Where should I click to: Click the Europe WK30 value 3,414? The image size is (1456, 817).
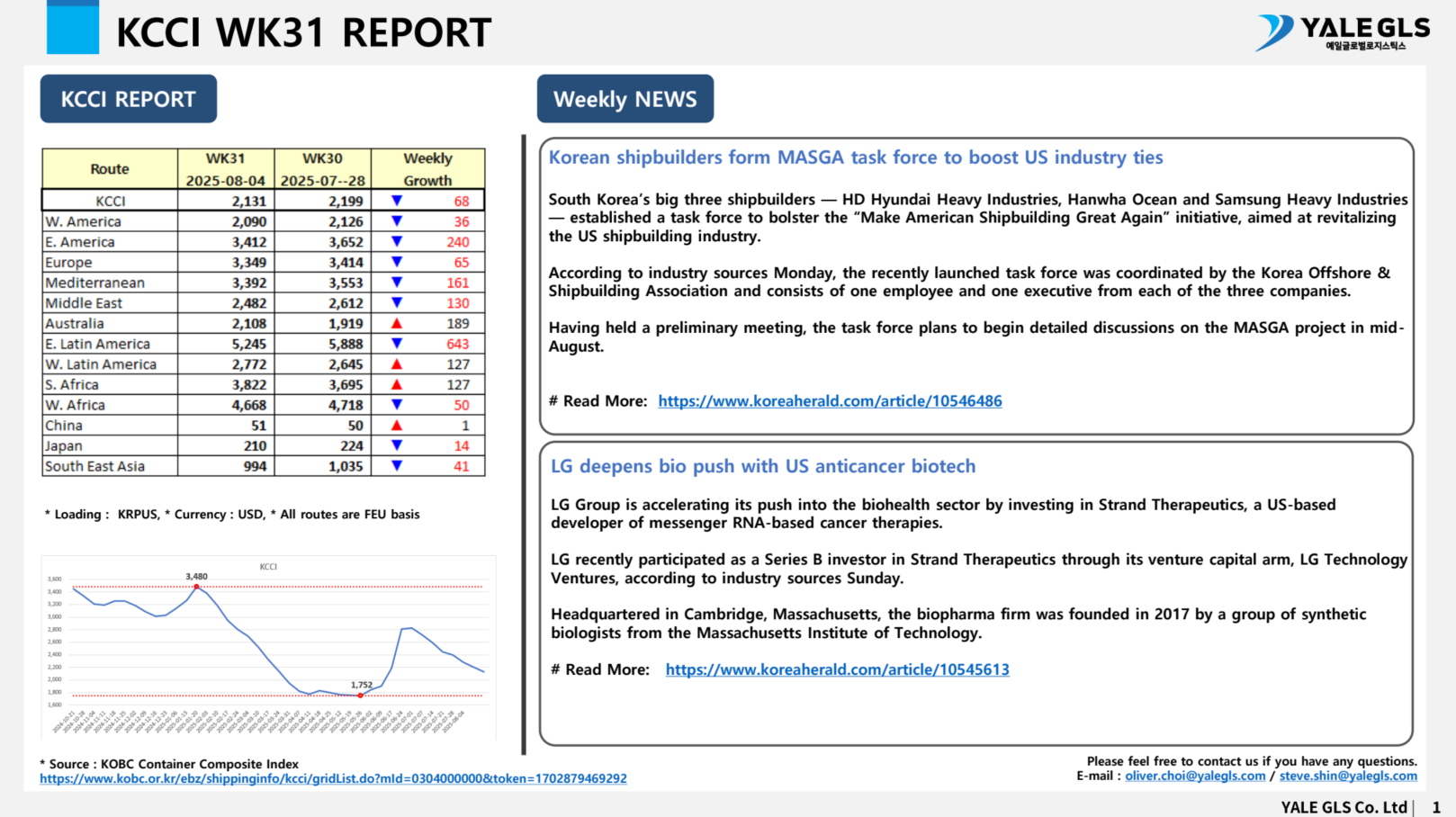(x=346, y=262)
